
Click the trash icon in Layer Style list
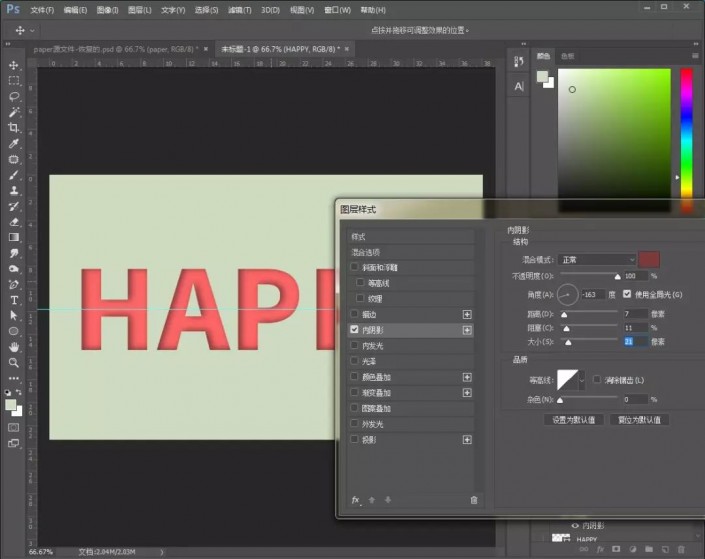[473, 500]
